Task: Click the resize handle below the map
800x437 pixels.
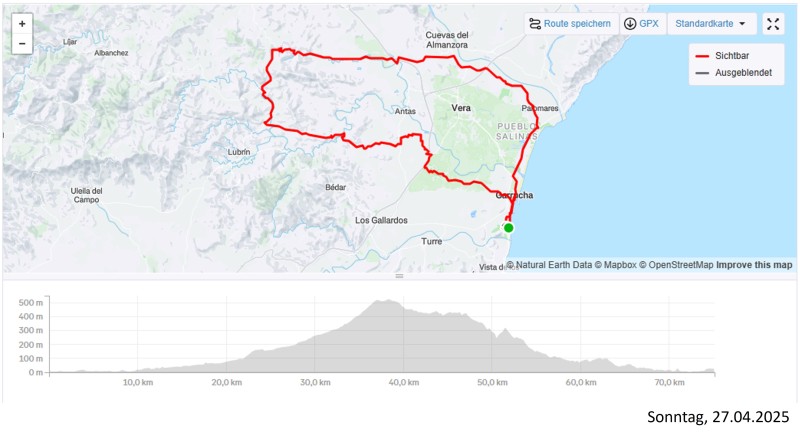Action: point(399,276)
